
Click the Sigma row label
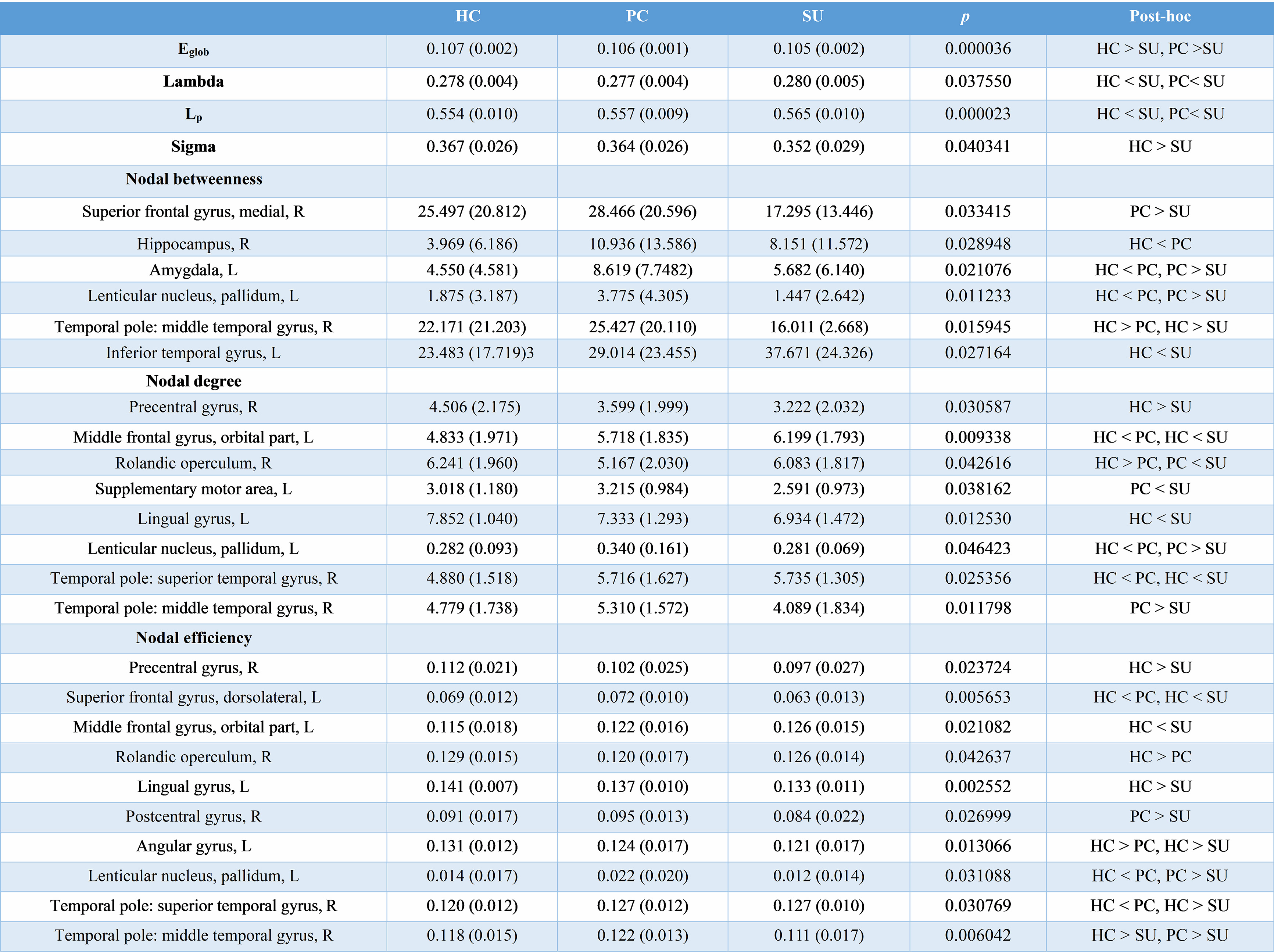point(193,147)
